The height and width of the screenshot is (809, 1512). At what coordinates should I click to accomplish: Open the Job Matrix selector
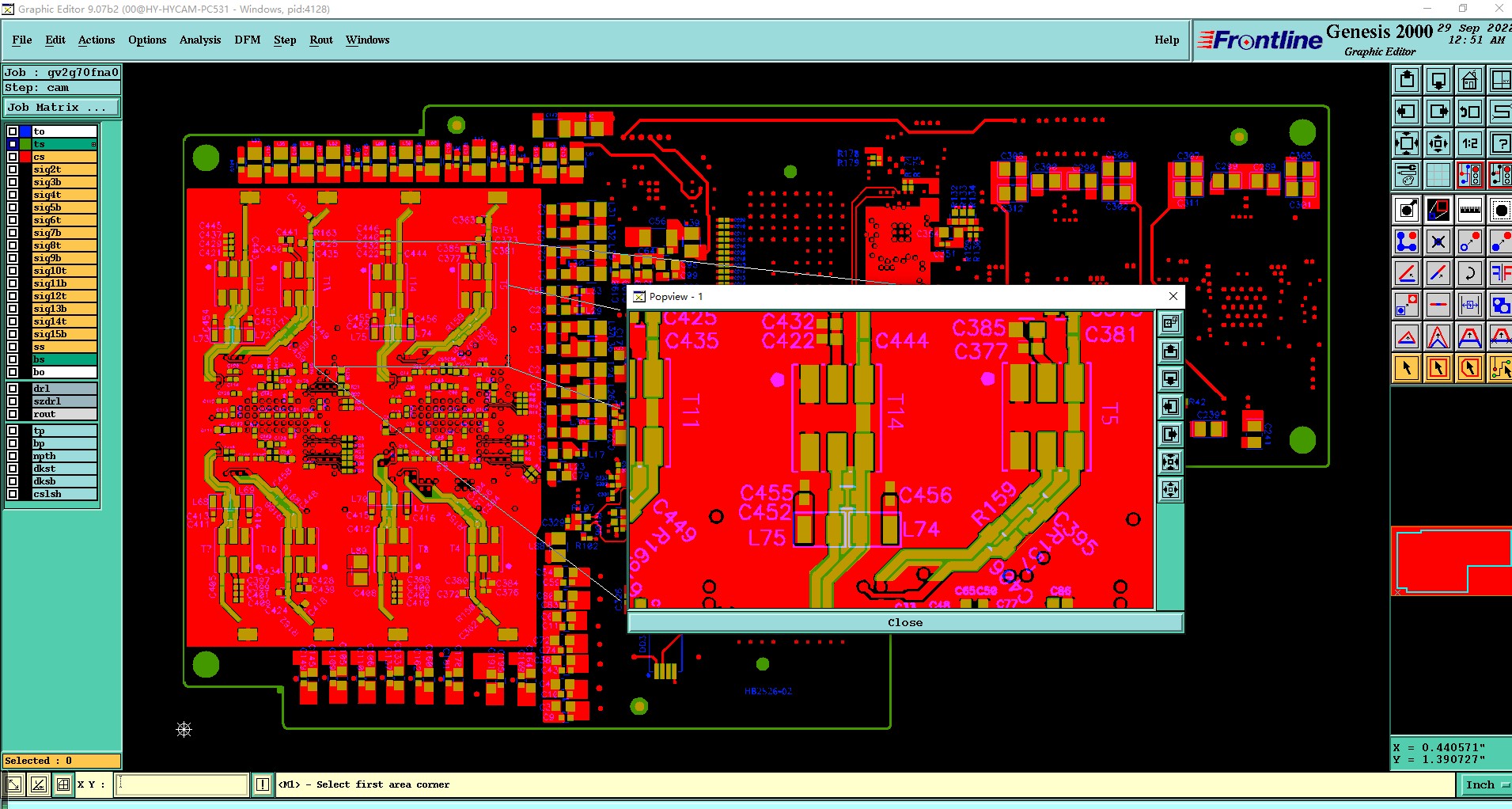click(62, 108)
